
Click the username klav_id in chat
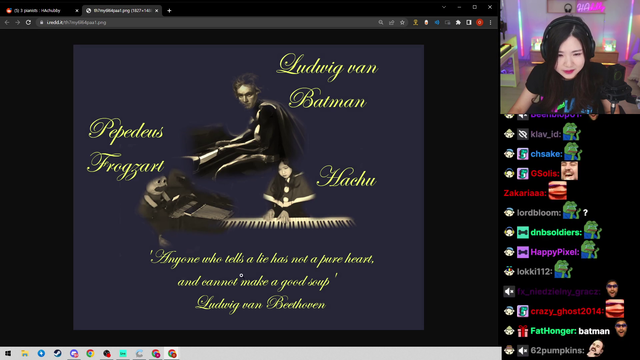coord(545,134)
